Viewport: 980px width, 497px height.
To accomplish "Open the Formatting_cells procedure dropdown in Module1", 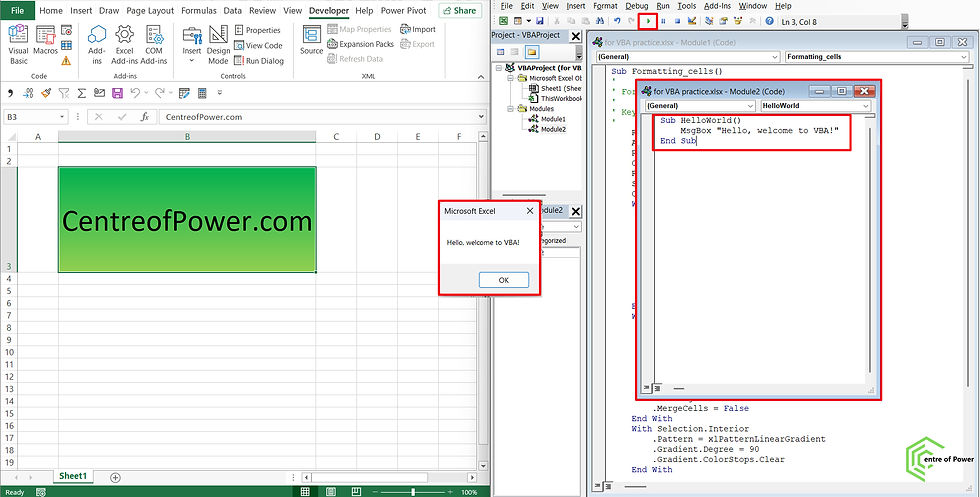I will (x=964, y=57).
